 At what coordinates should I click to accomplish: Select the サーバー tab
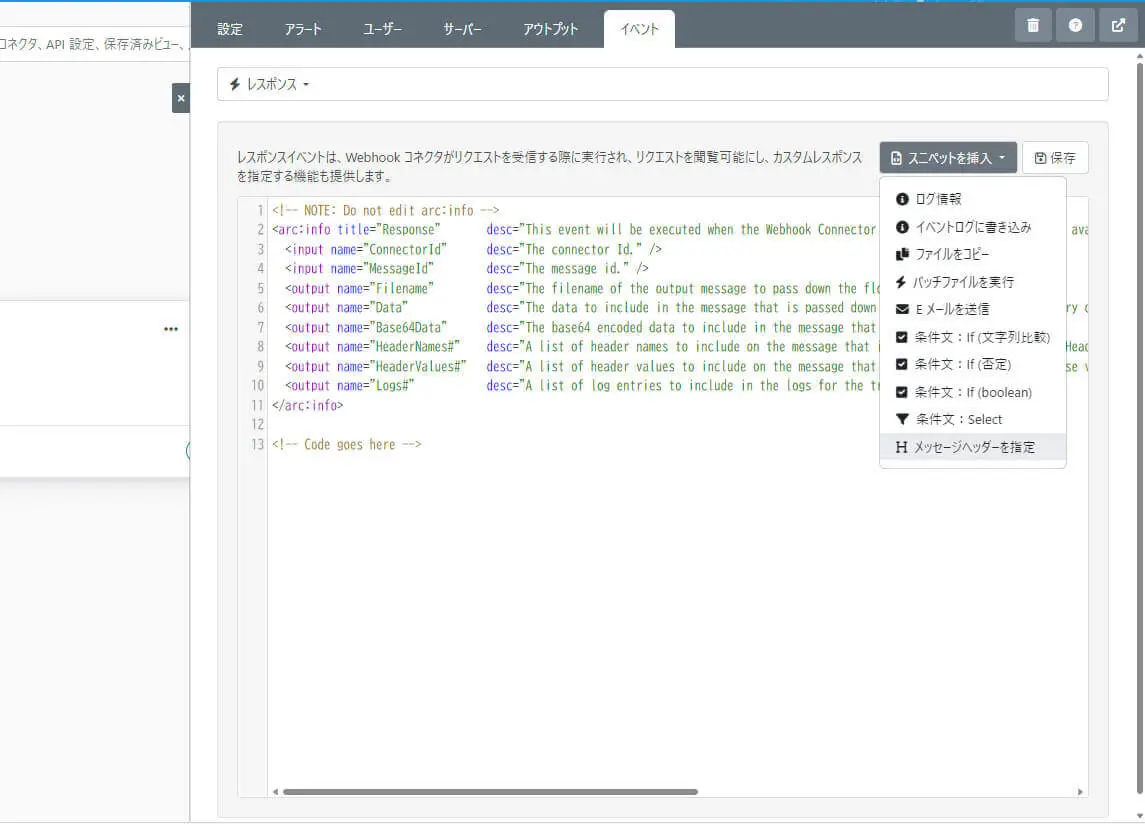462,29
